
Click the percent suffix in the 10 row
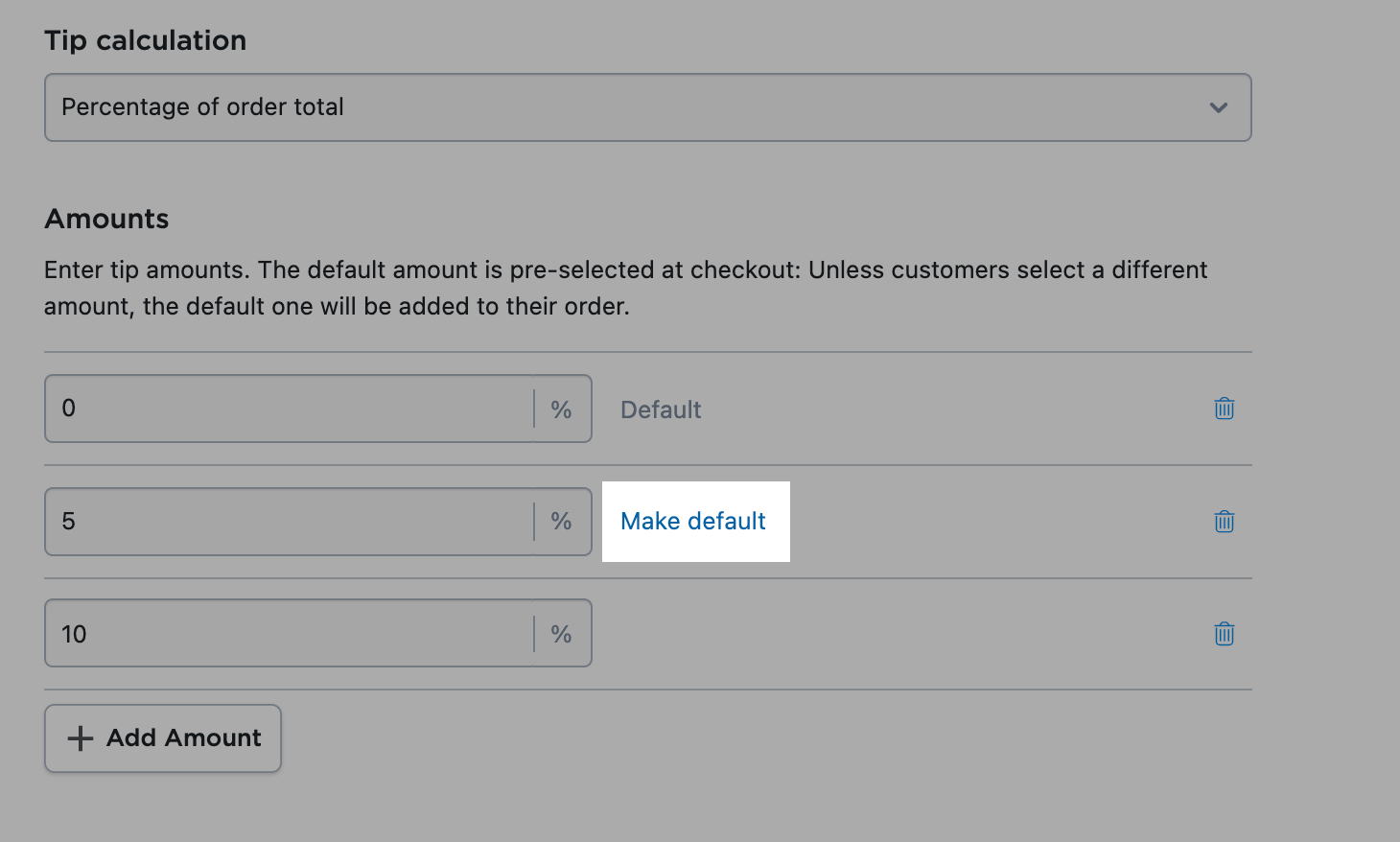(x=561, y=634)
